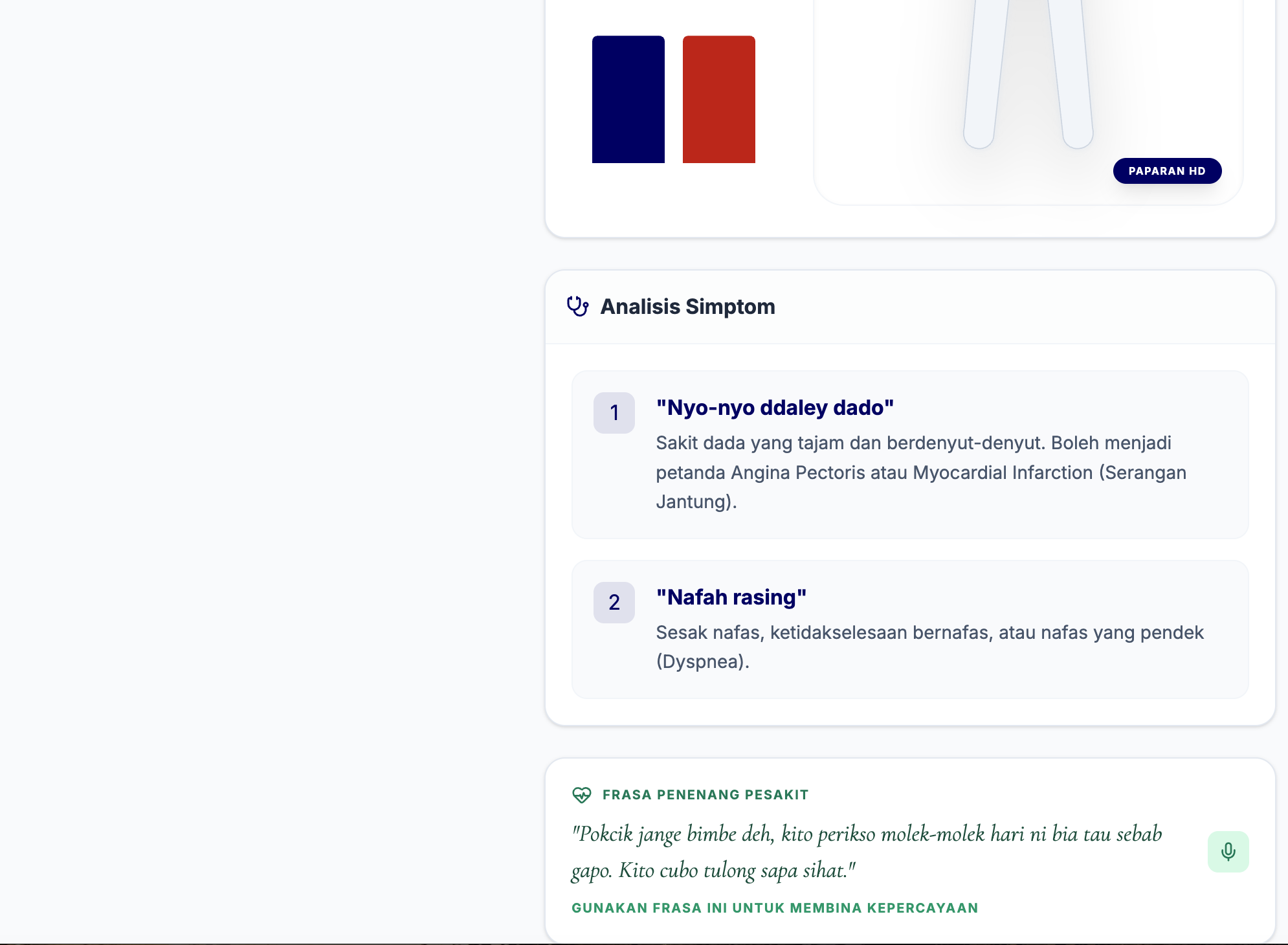Pick the red color block
The image size is (1288, 945).
(x=718, y=99)
